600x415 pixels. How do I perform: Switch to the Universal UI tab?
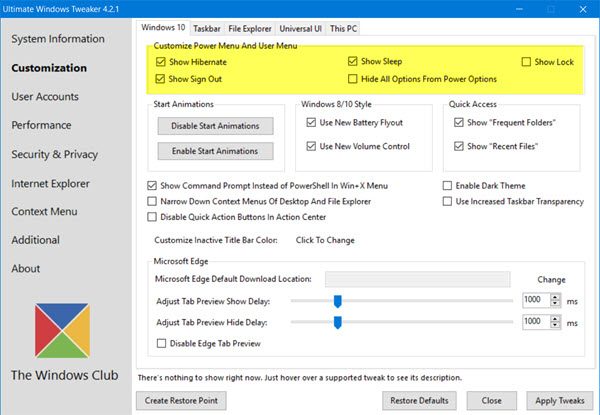point(300,29)
